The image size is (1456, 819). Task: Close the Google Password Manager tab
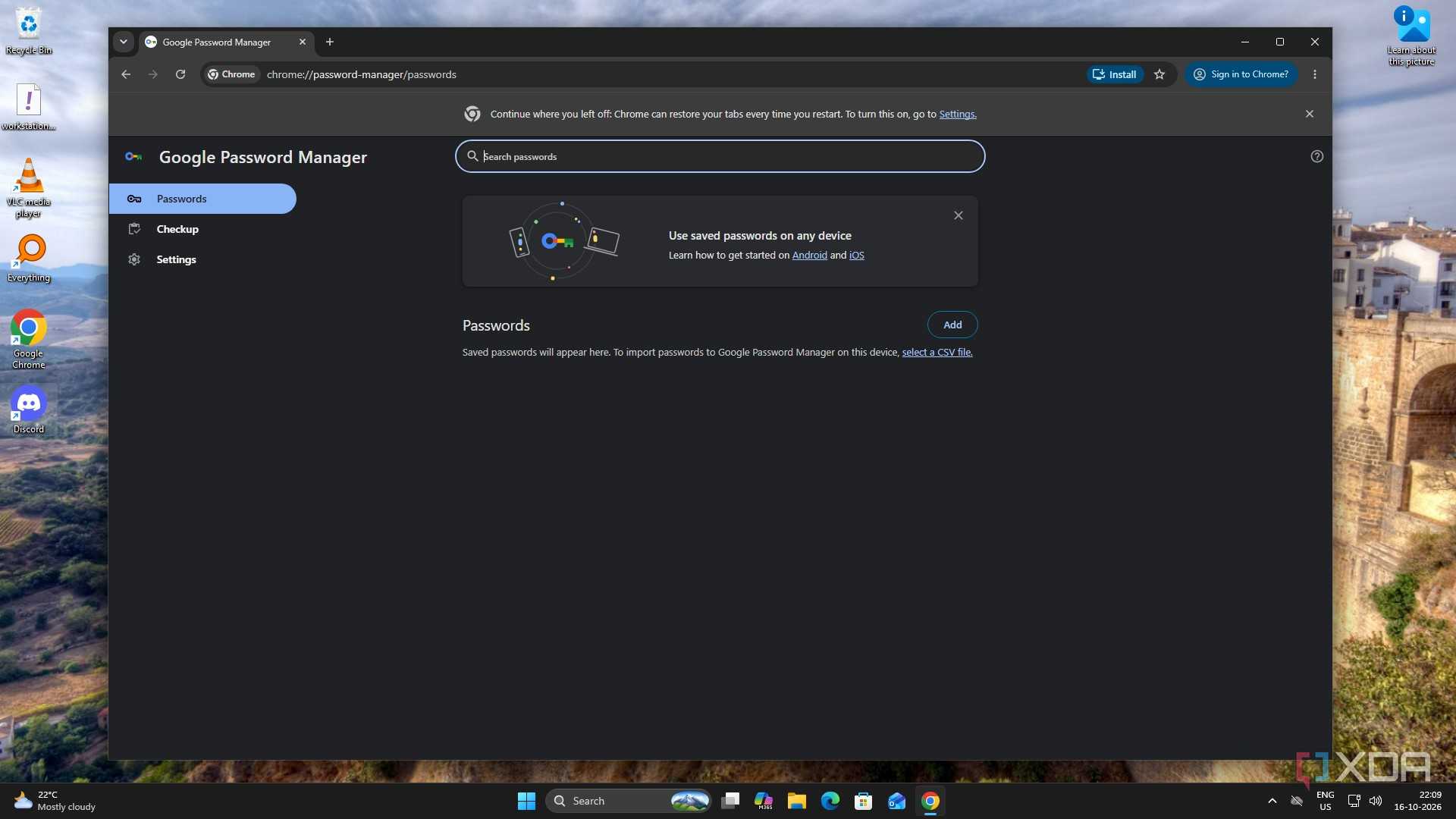point(303,42)
